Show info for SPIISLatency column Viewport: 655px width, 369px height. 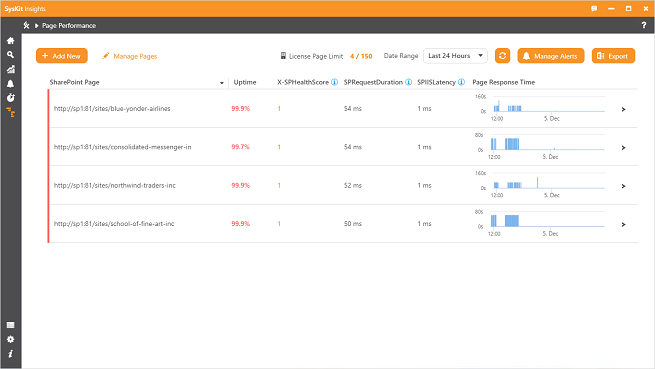click(x=462, y=82)
